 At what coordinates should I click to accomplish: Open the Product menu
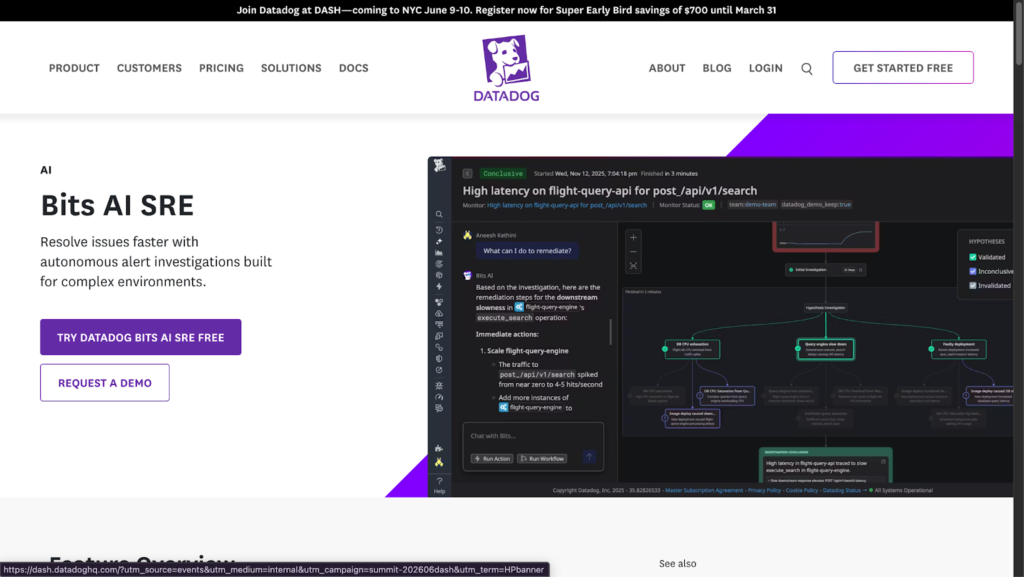74,68
